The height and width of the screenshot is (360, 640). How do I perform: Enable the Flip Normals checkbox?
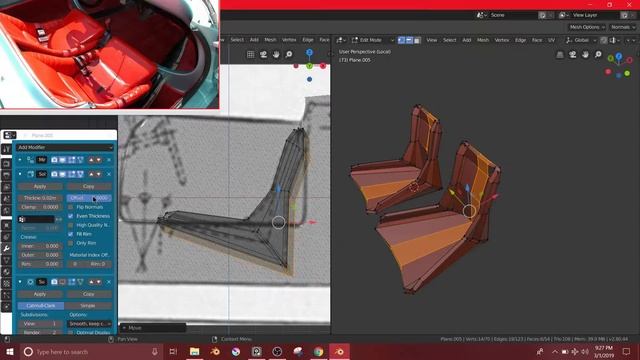(71, 207)
